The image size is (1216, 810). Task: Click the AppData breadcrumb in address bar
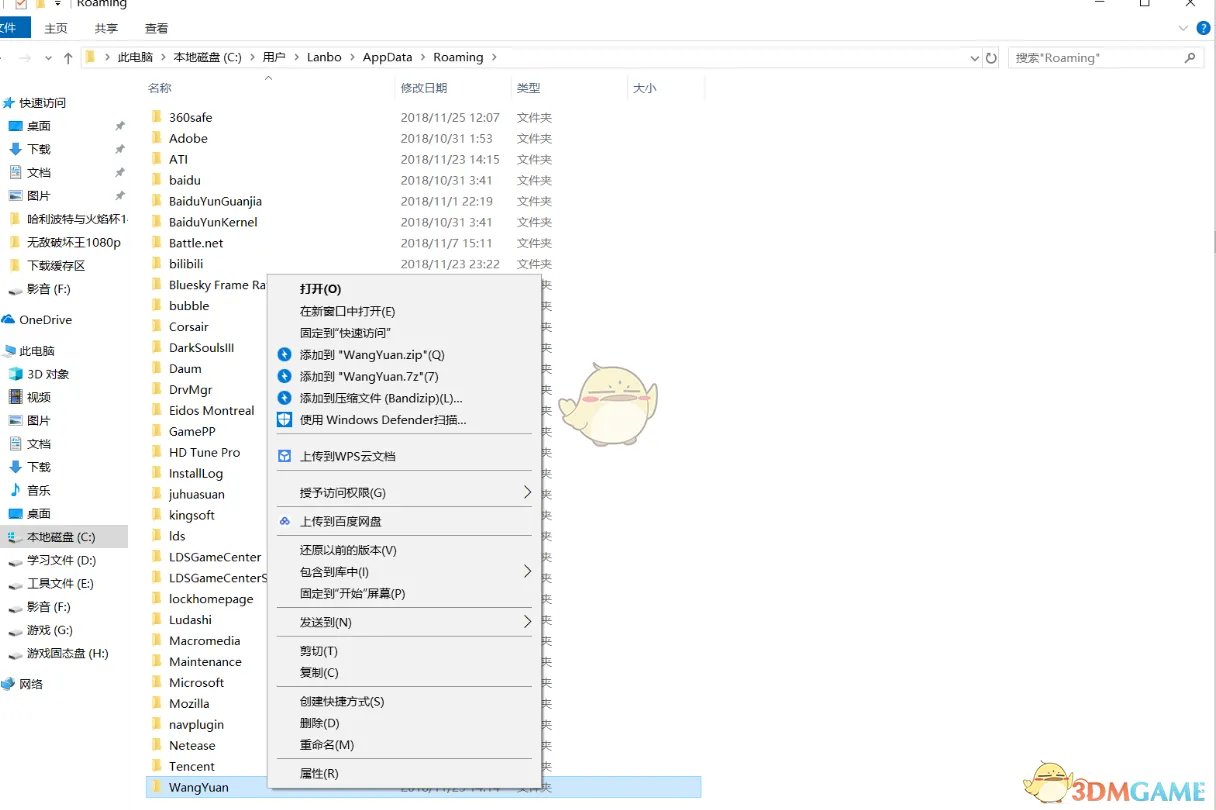coord(387,58)
